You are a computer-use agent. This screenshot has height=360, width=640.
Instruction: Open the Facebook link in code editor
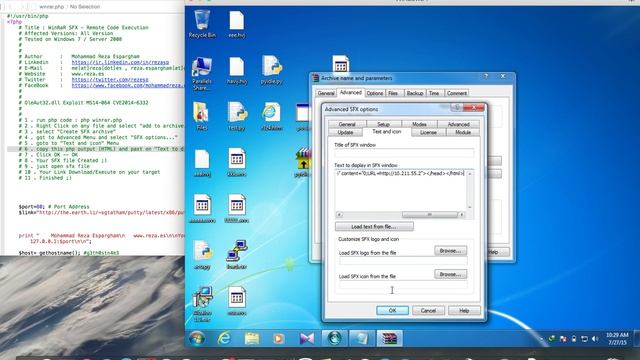128,85
